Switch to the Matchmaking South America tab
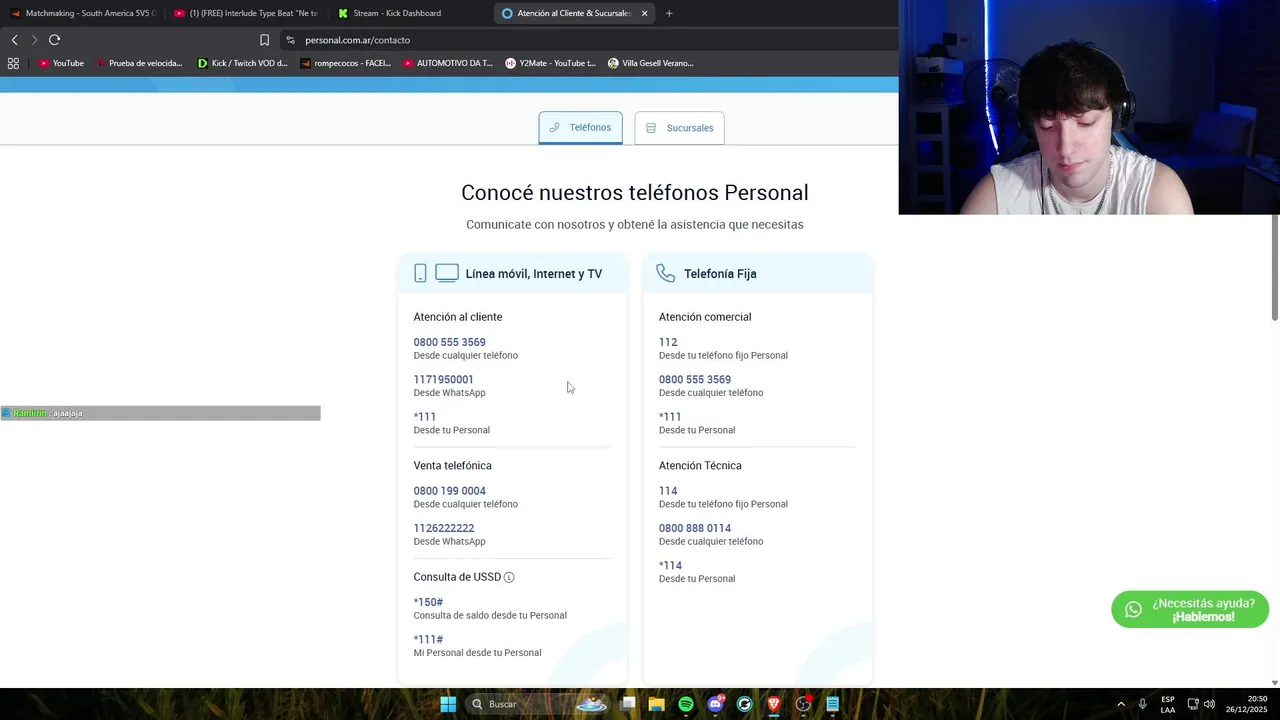The height and width of the screenshot is (720, 1280). click(82, 13)
